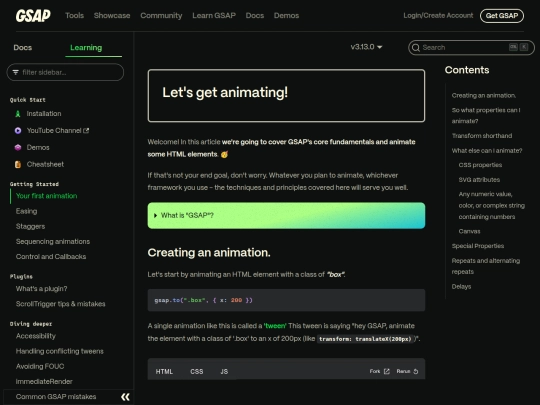Click the GSAP logo
The width and height of the screenshot is (540, 405).
tap(33, 15)
